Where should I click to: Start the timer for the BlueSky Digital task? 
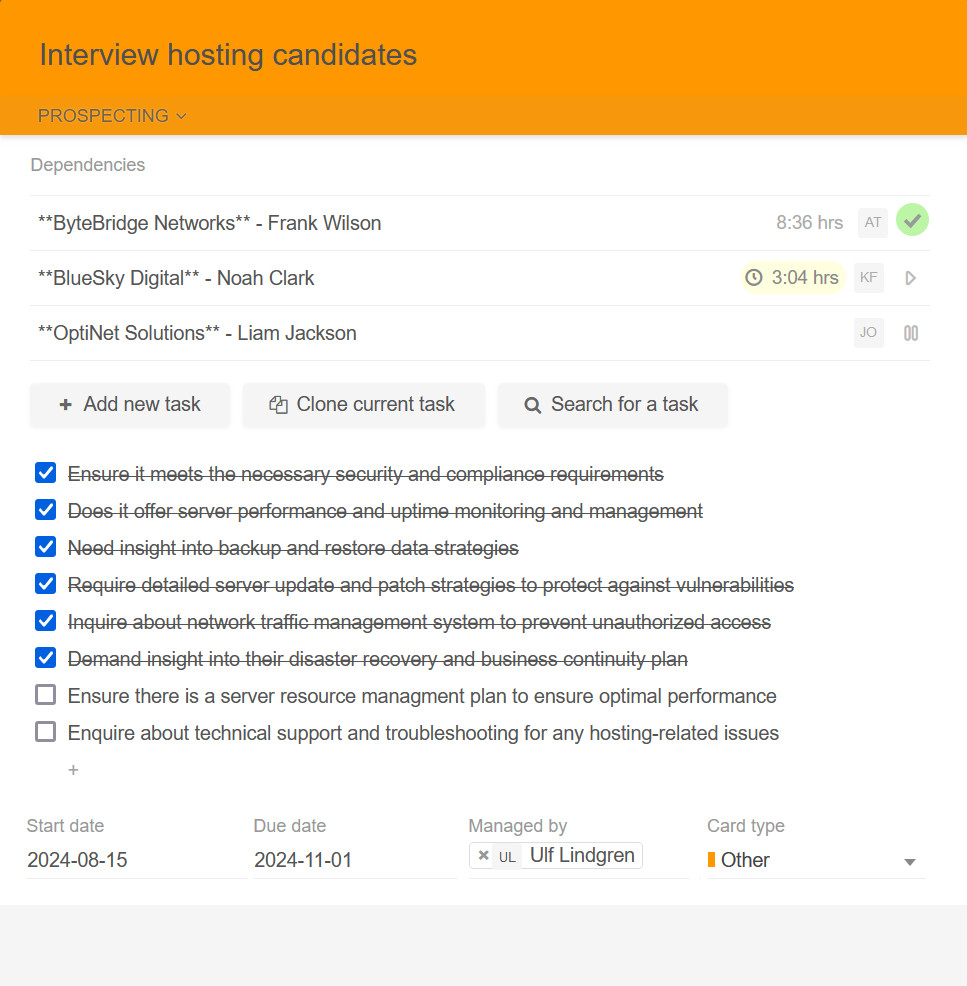pos(910,278)
